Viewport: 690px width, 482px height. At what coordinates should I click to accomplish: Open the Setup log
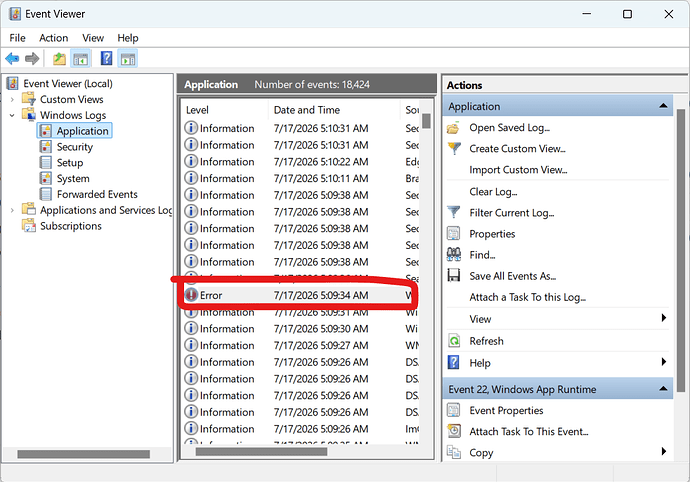[70, 163]
